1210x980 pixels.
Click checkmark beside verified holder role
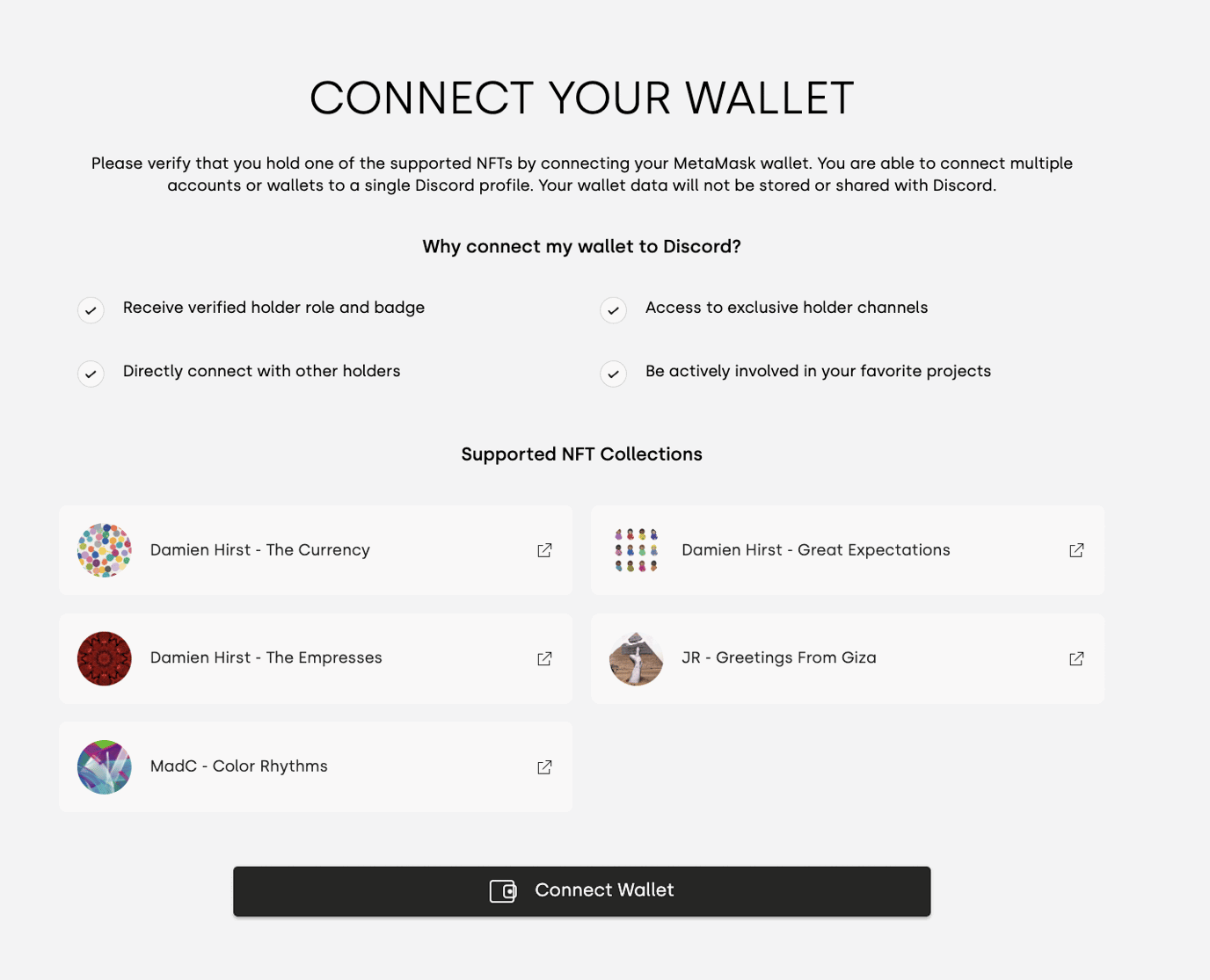point(91,310)
